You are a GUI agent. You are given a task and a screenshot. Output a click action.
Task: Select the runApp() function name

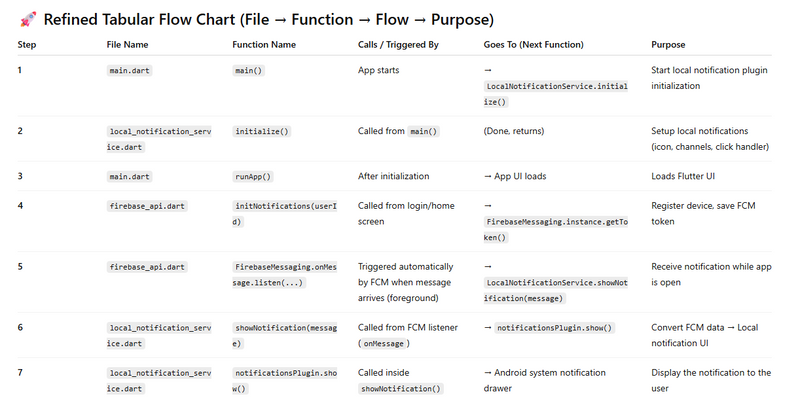tap(254, 176)
